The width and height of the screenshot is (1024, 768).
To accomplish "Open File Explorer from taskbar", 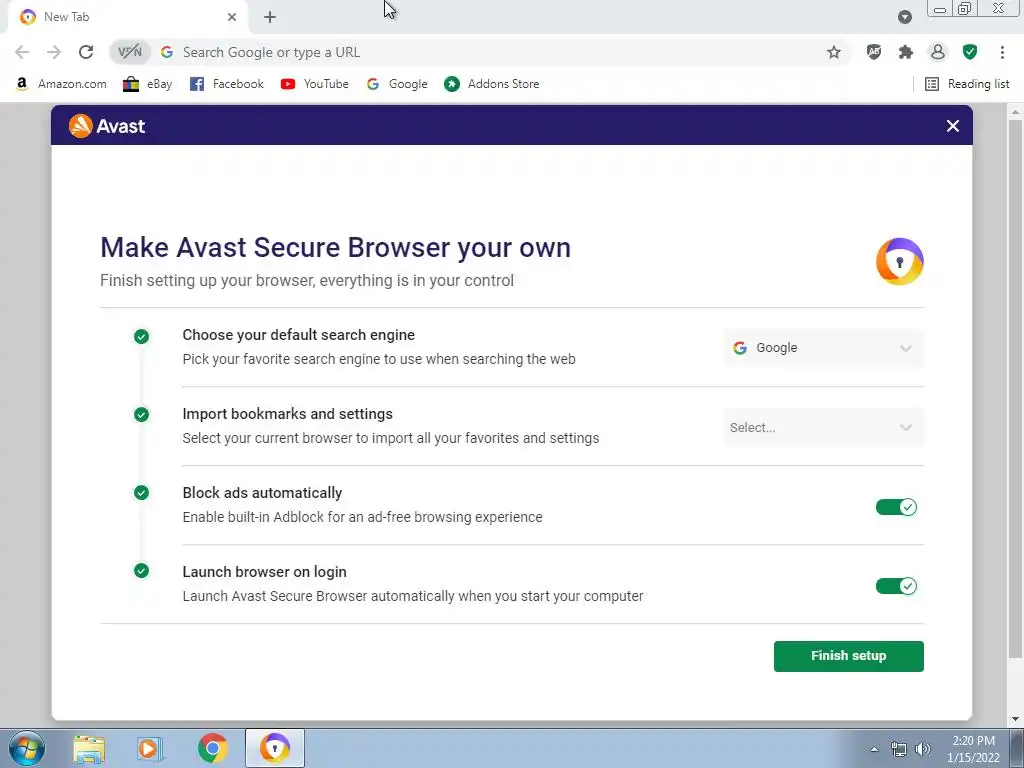I will 89,748.
